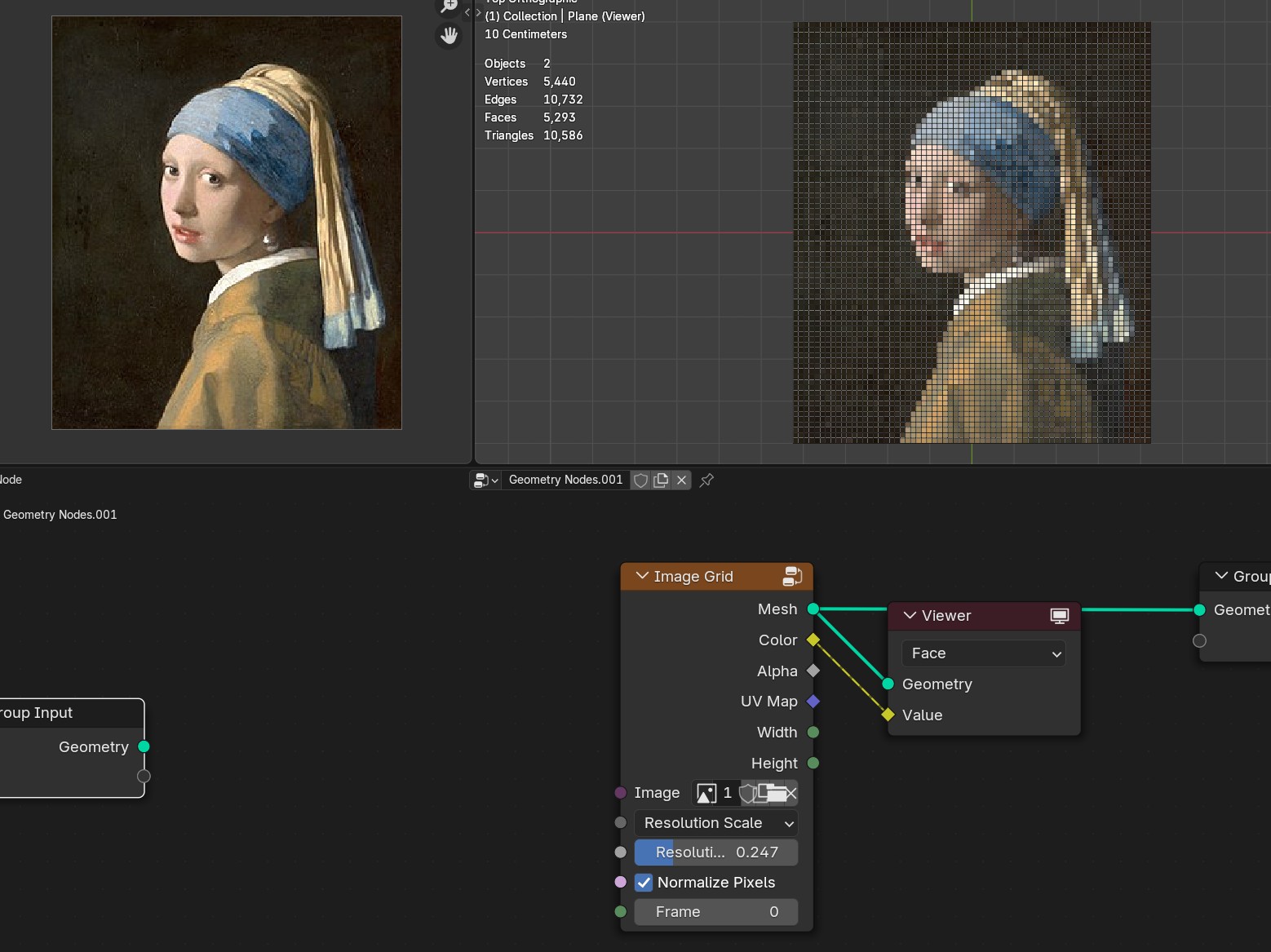
Task: Open the Face domain dropdown in Viewer
Action: tap(984, 653)
